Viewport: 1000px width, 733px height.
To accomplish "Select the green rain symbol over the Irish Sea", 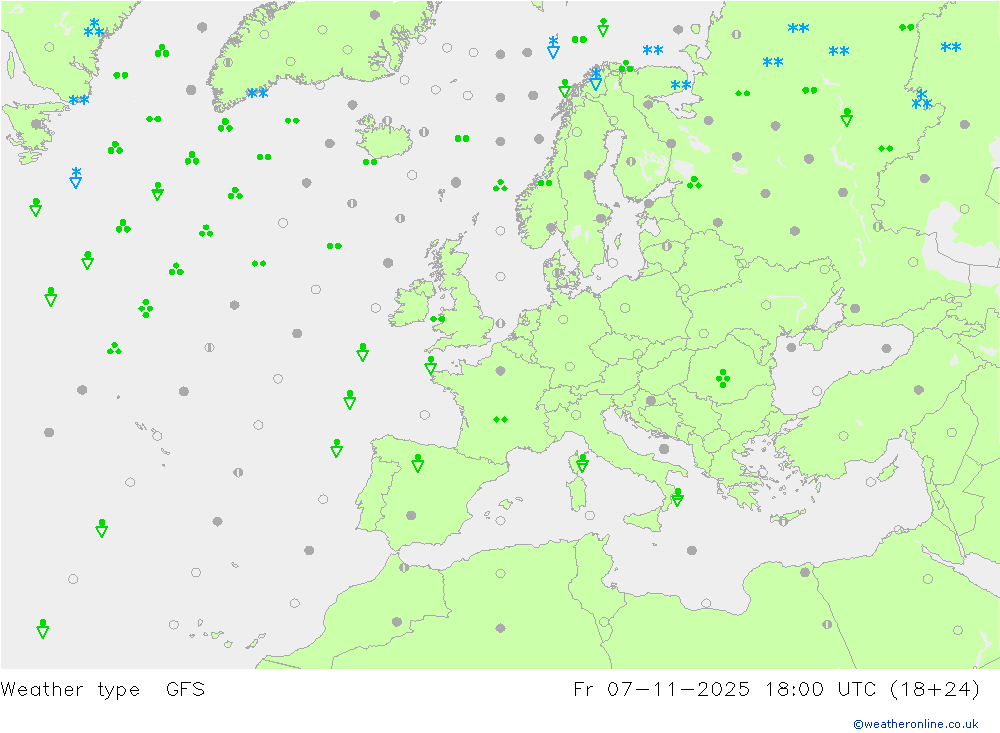I will click(438, 318).
